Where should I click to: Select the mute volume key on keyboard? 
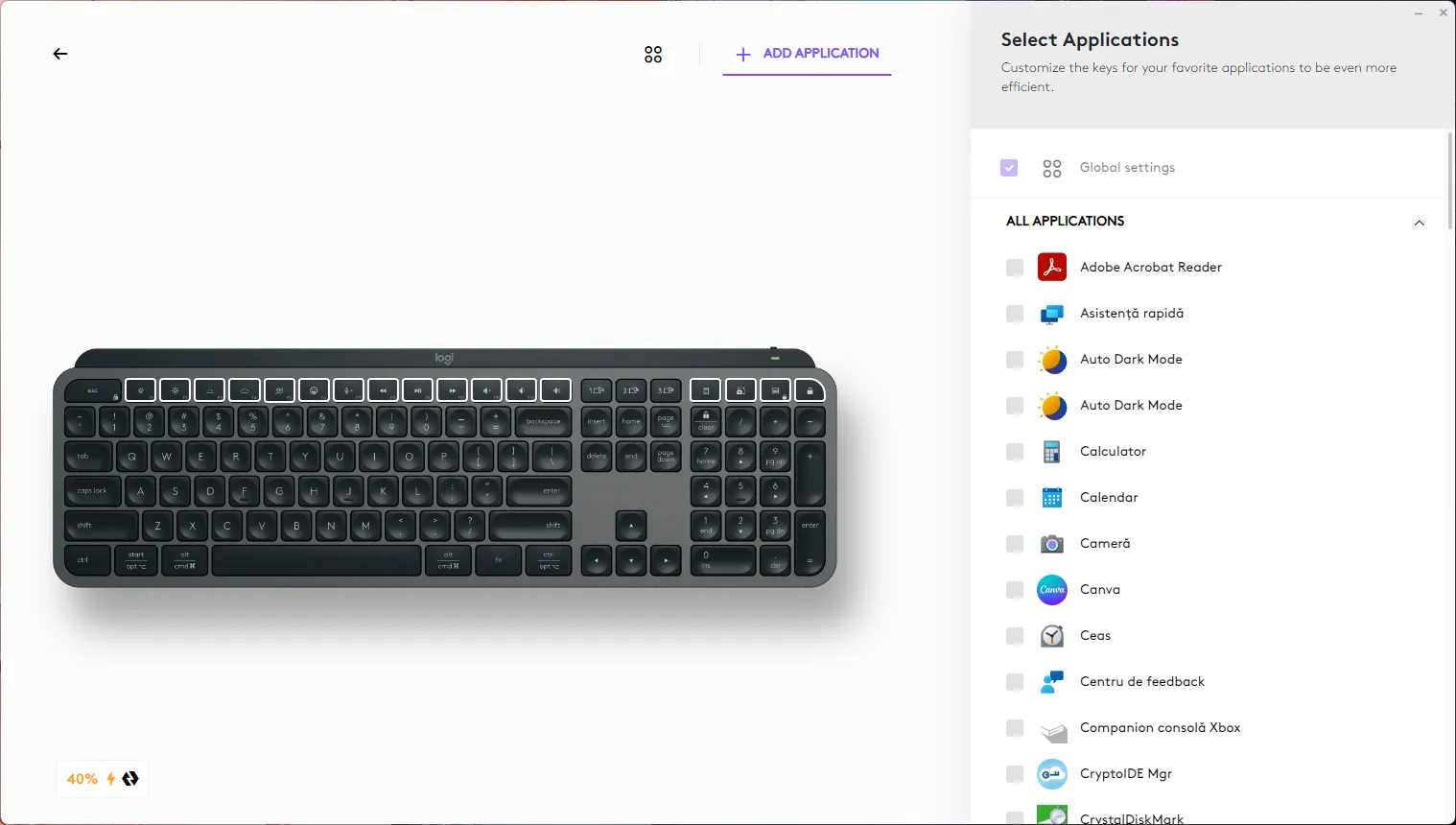[x=486, y=390]
